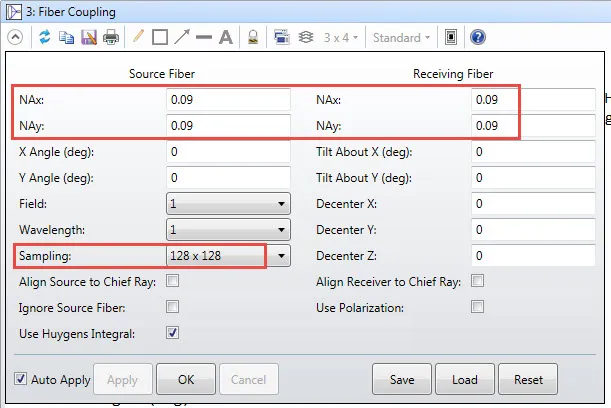Open the Sampling dropdown
Viewport: 611px width, 408px height.
click(x=280, y=257)
